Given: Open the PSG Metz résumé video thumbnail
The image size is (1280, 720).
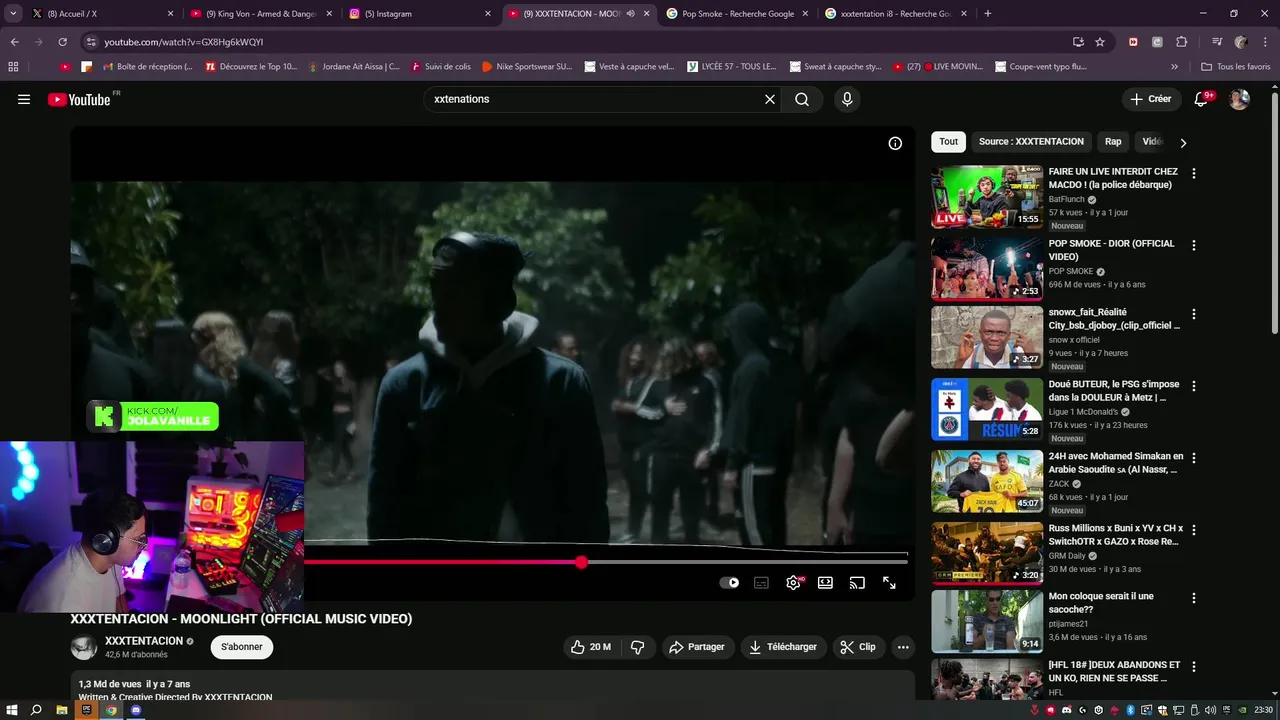Looking at the screenshot, I should pyautogui.click(x=987, y=409).
